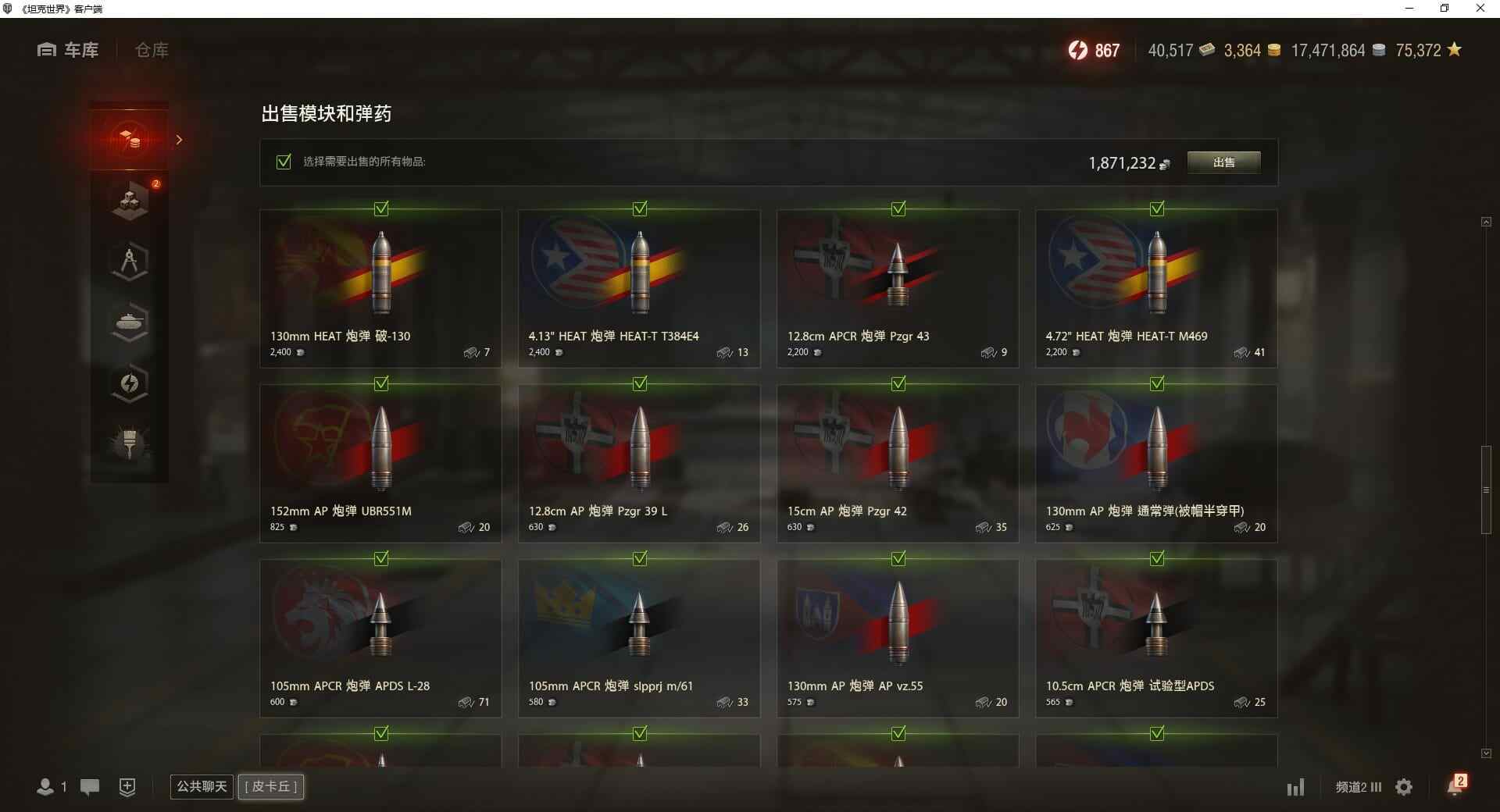
Task: Click the 出售 sell button
Action: 1223,162
